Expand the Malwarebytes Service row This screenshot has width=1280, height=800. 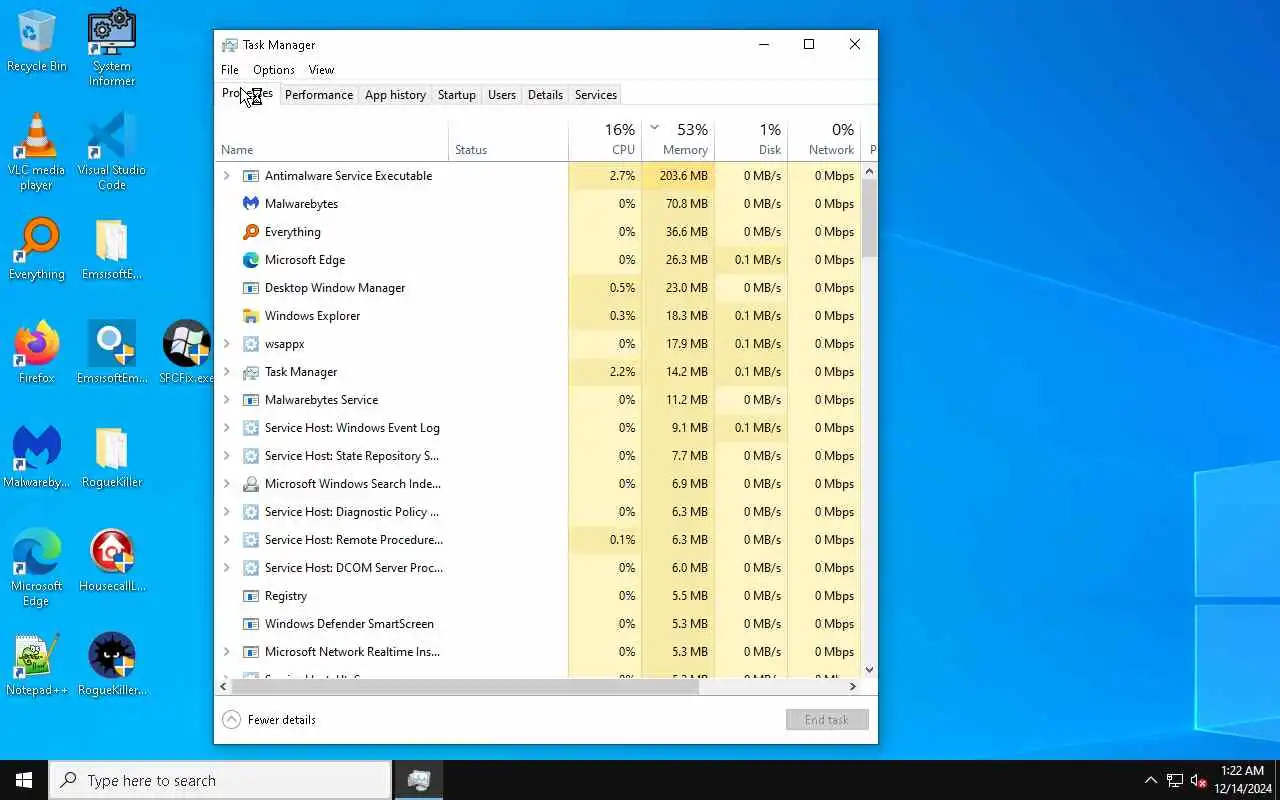tap(226, 399)
